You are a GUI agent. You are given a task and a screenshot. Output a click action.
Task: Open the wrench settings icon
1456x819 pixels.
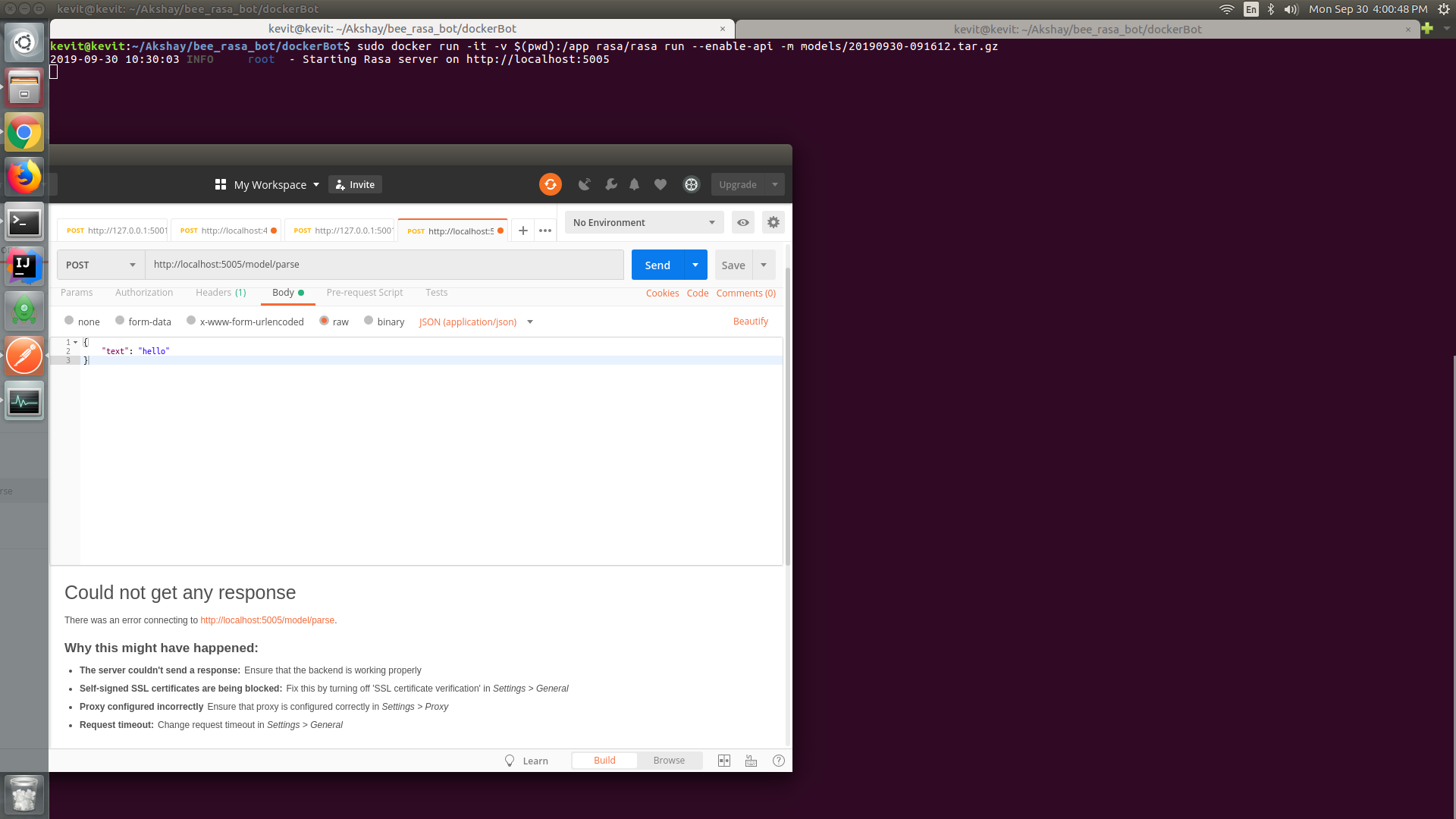click(x=610, y=184)
